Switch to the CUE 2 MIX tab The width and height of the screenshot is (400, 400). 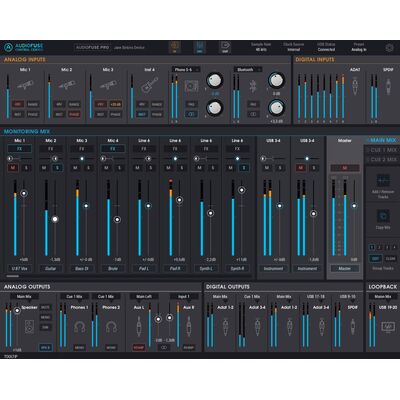tap(383, 160)
